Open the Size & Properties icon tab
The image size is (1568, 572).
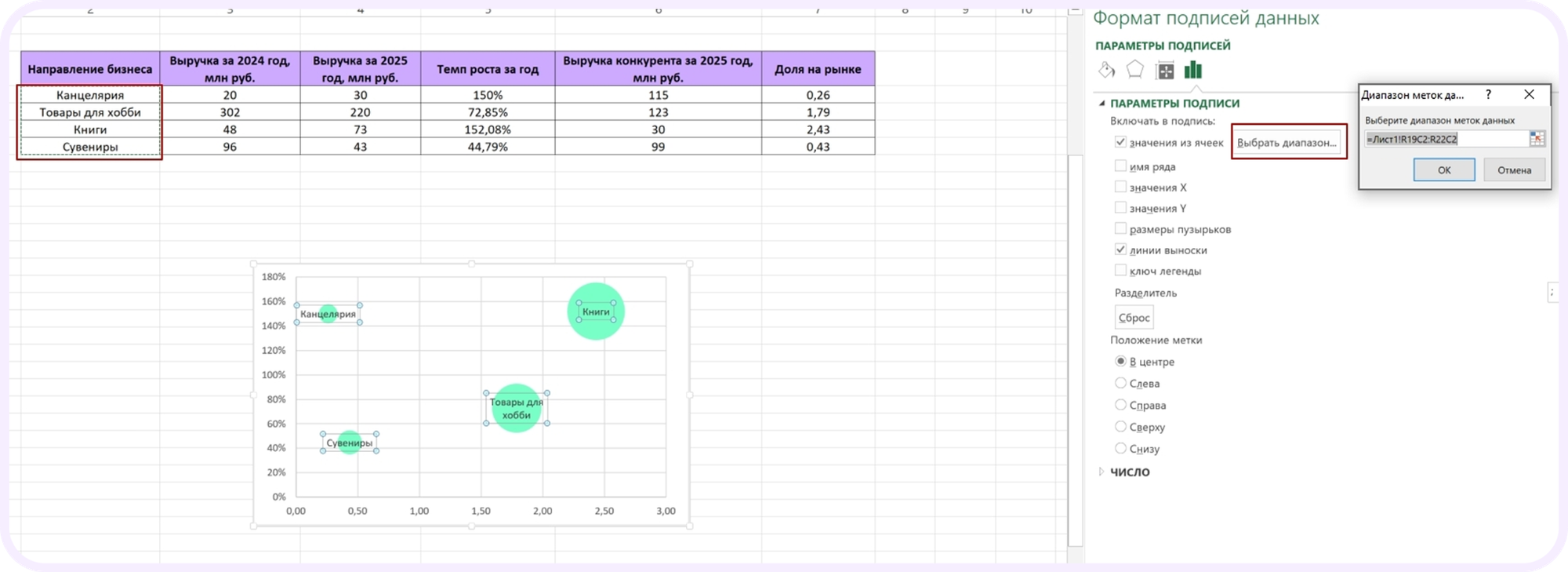(1165, 71)
